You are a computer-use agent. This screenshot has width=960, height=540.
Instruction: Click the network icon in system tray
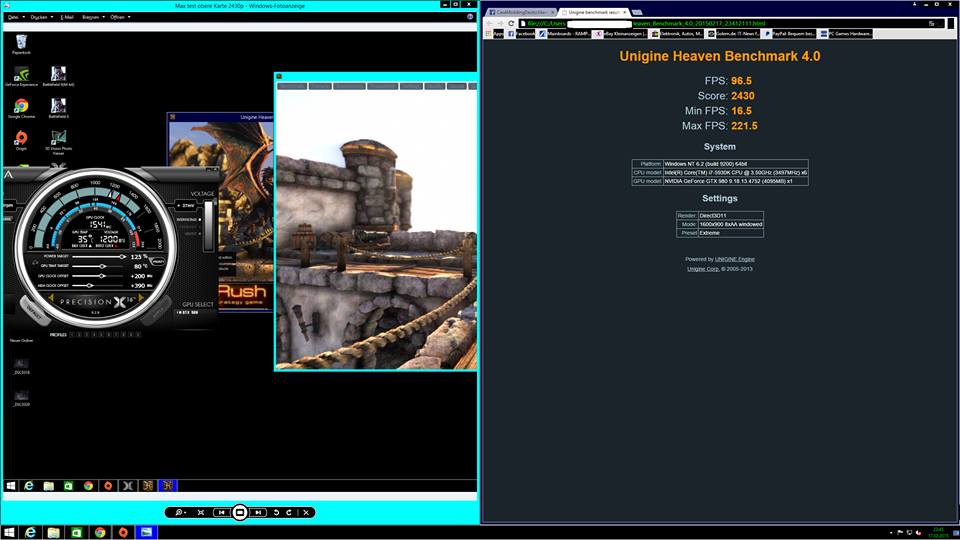tap(909, 532)
